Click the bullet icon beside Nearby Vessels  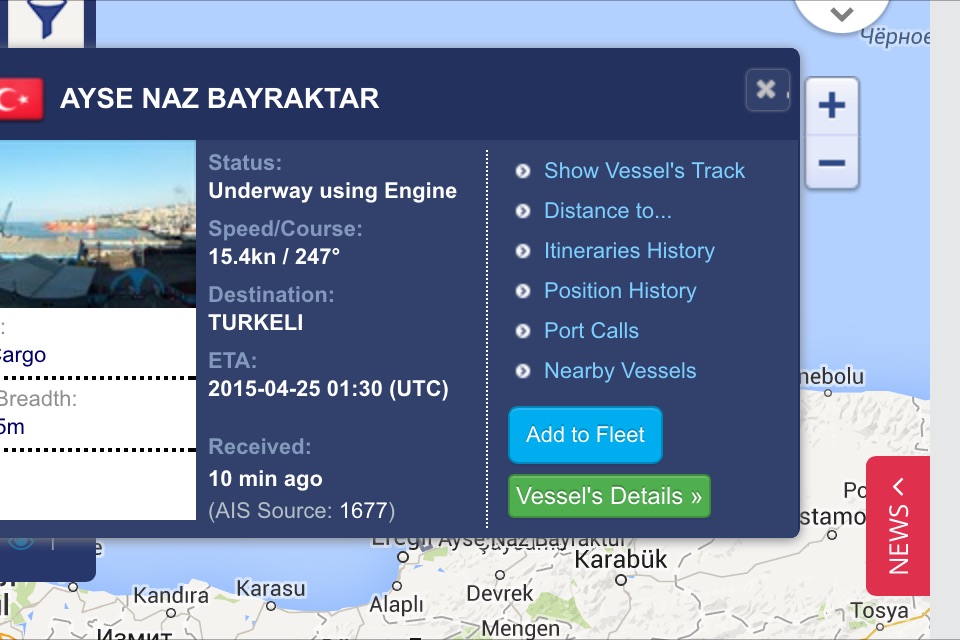(x=523, y=371)
